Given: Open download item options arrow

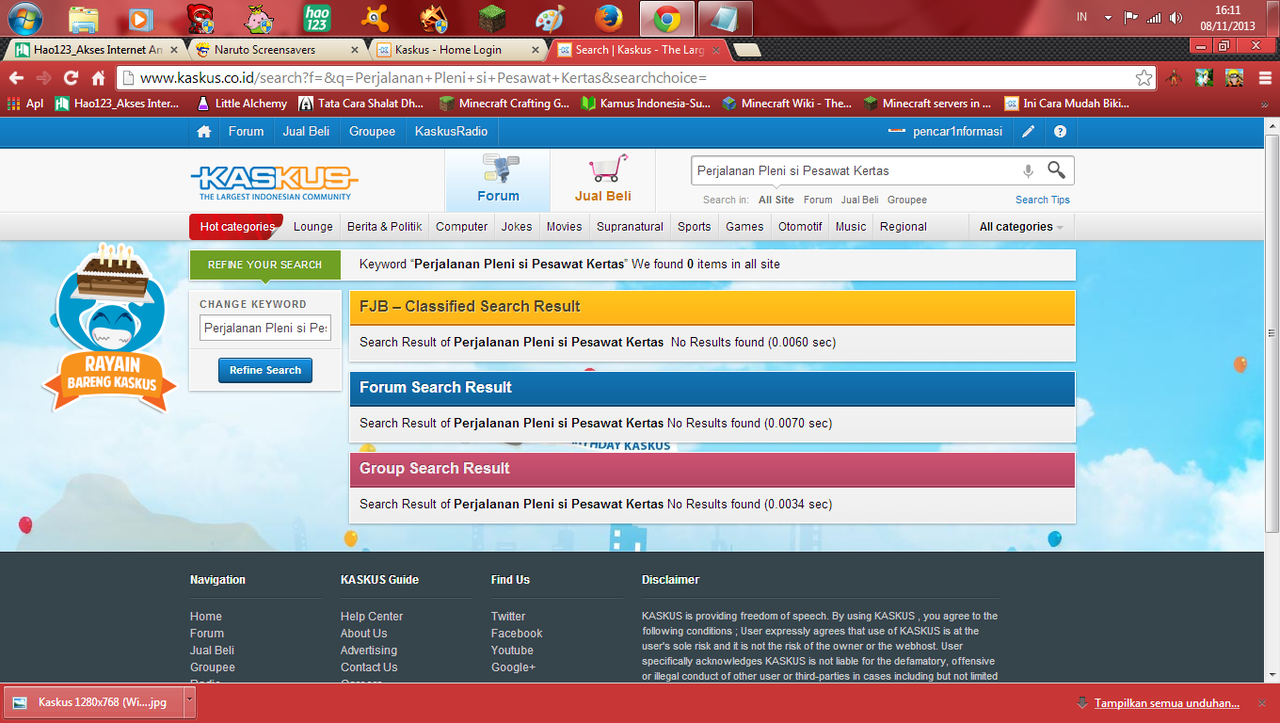Looking at the screenshot, I should point(189,702).
